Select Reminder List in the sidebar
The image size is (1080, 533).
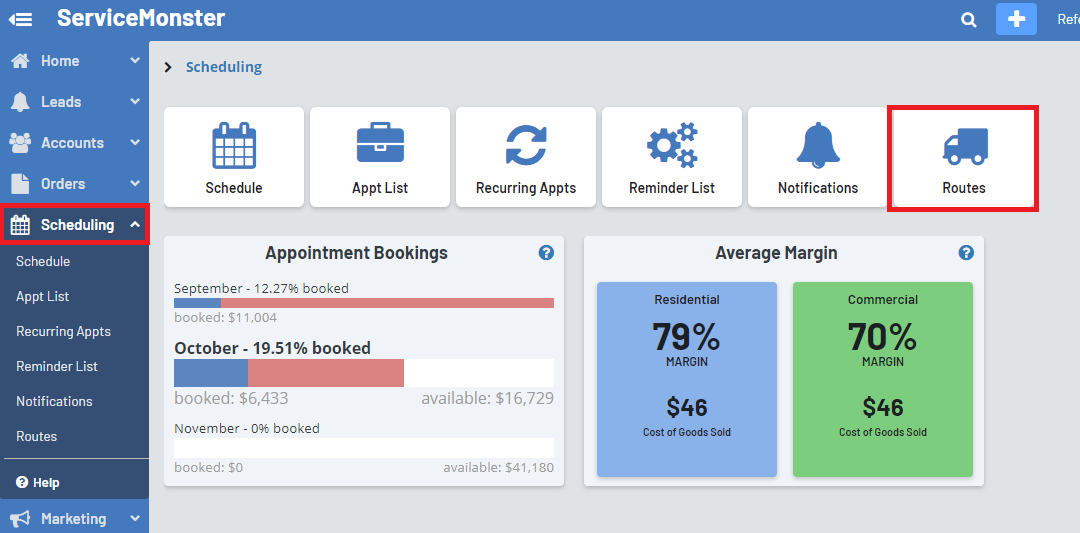point(57,366)
